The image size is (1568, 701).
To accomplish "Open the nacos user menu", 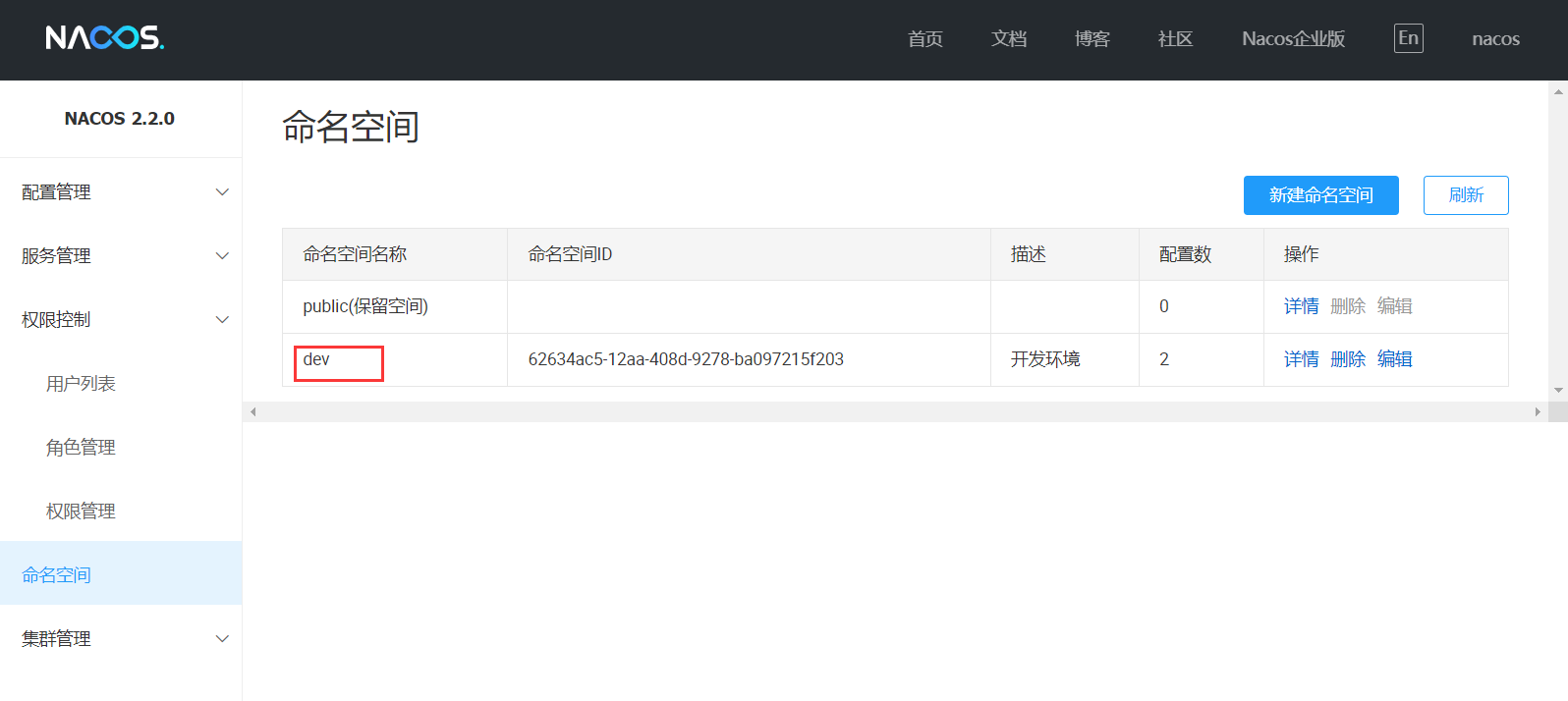I will 1495,39.
